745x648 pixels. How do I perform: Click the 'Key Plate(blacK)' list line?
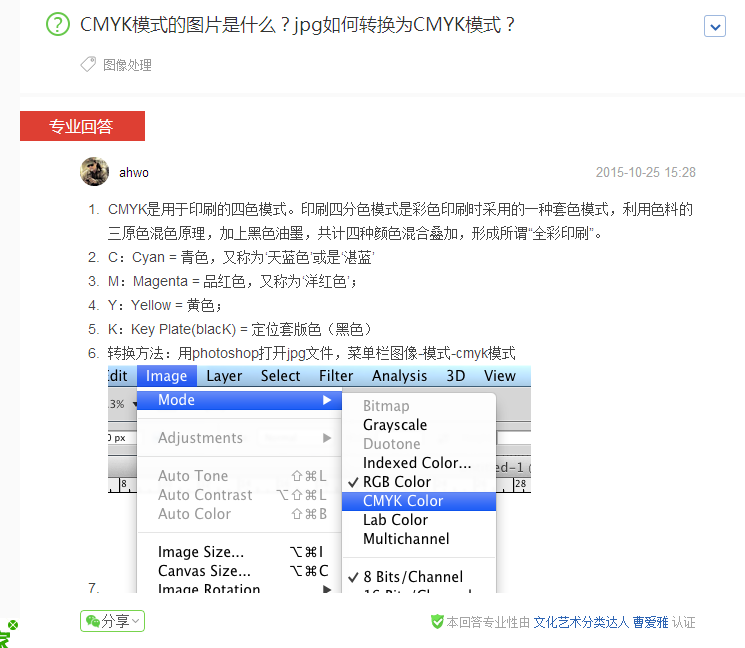point(239,329)
